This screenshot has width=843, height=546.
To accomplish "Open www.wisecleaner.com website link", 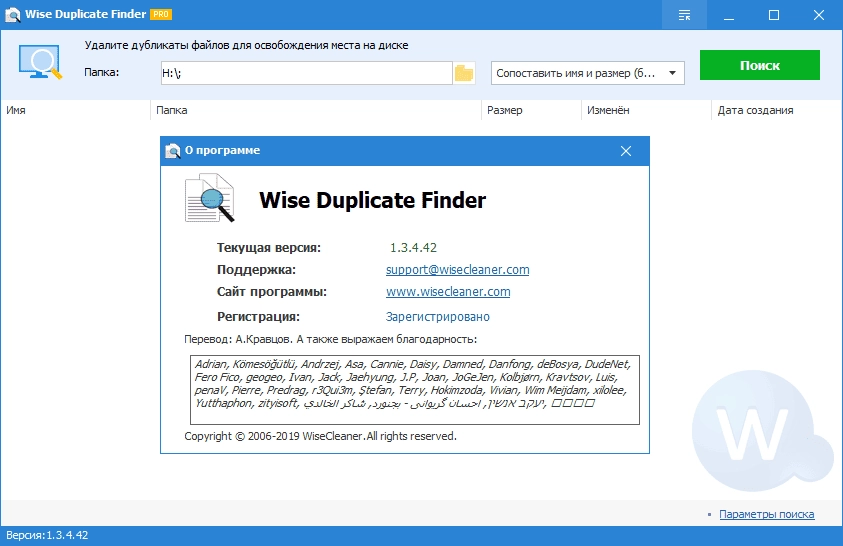I will [x=448, y=292].
